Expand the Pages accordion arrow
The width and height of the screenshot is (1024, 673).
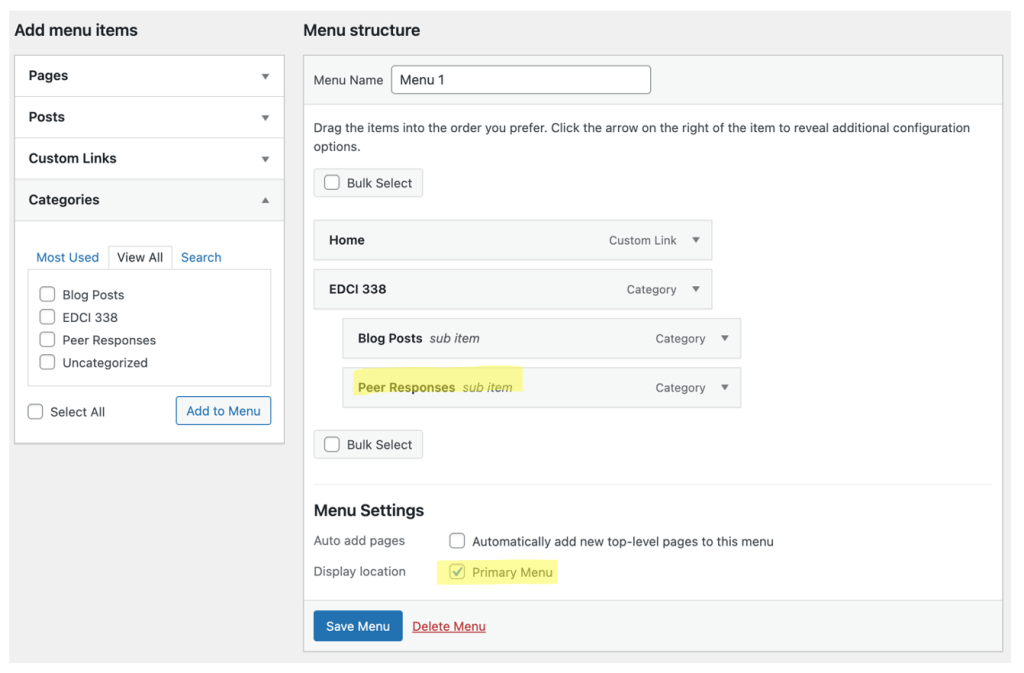click(x=265, y=76)
